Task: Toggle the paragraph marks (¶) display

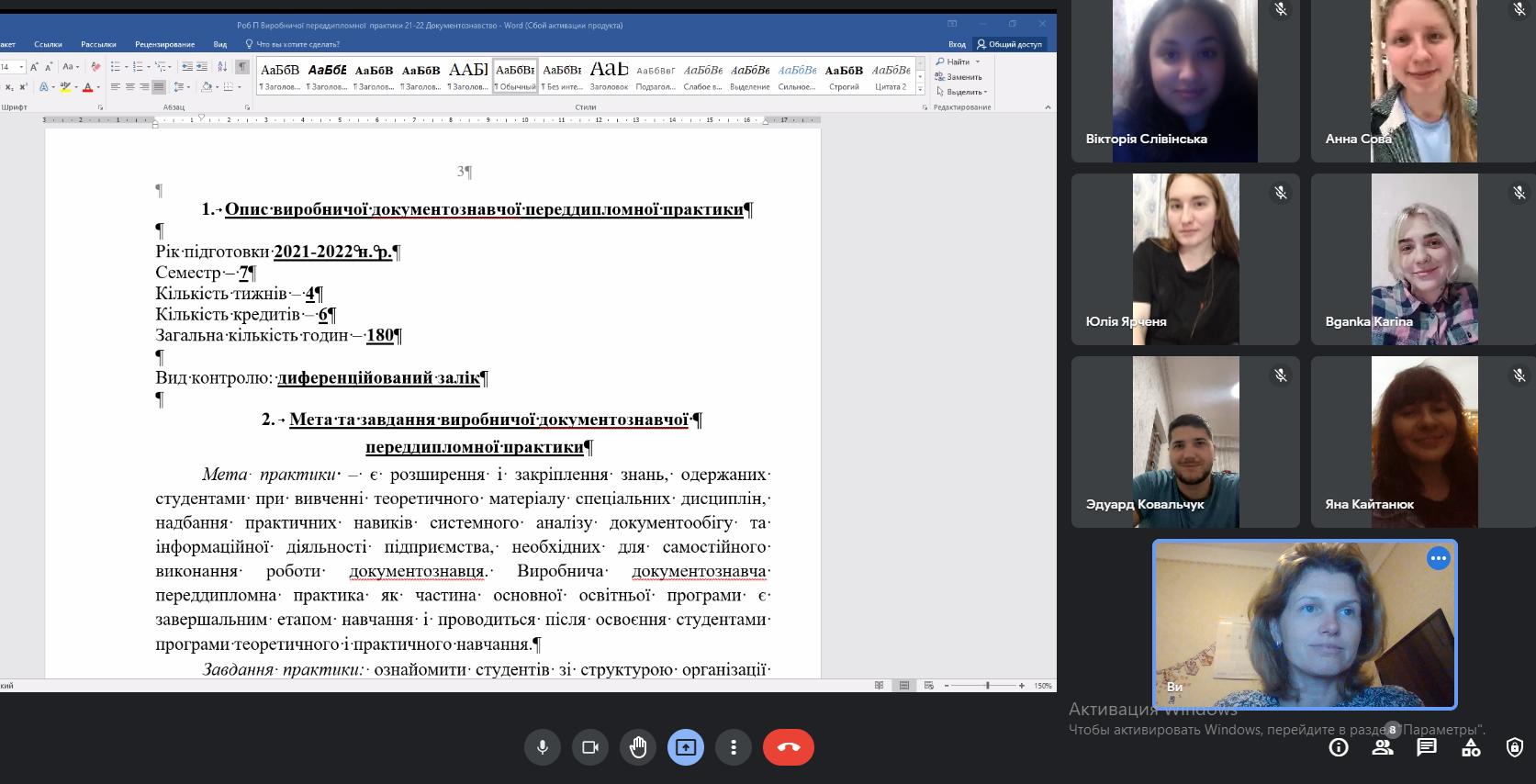Action: 241,67
